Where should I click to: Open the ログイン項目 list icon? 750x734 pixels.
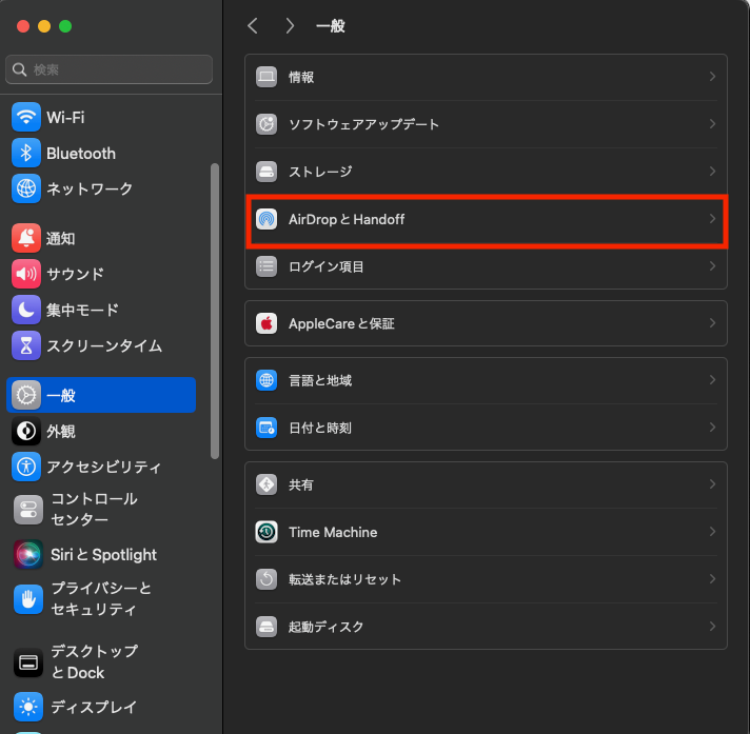[x=266, y=266]
